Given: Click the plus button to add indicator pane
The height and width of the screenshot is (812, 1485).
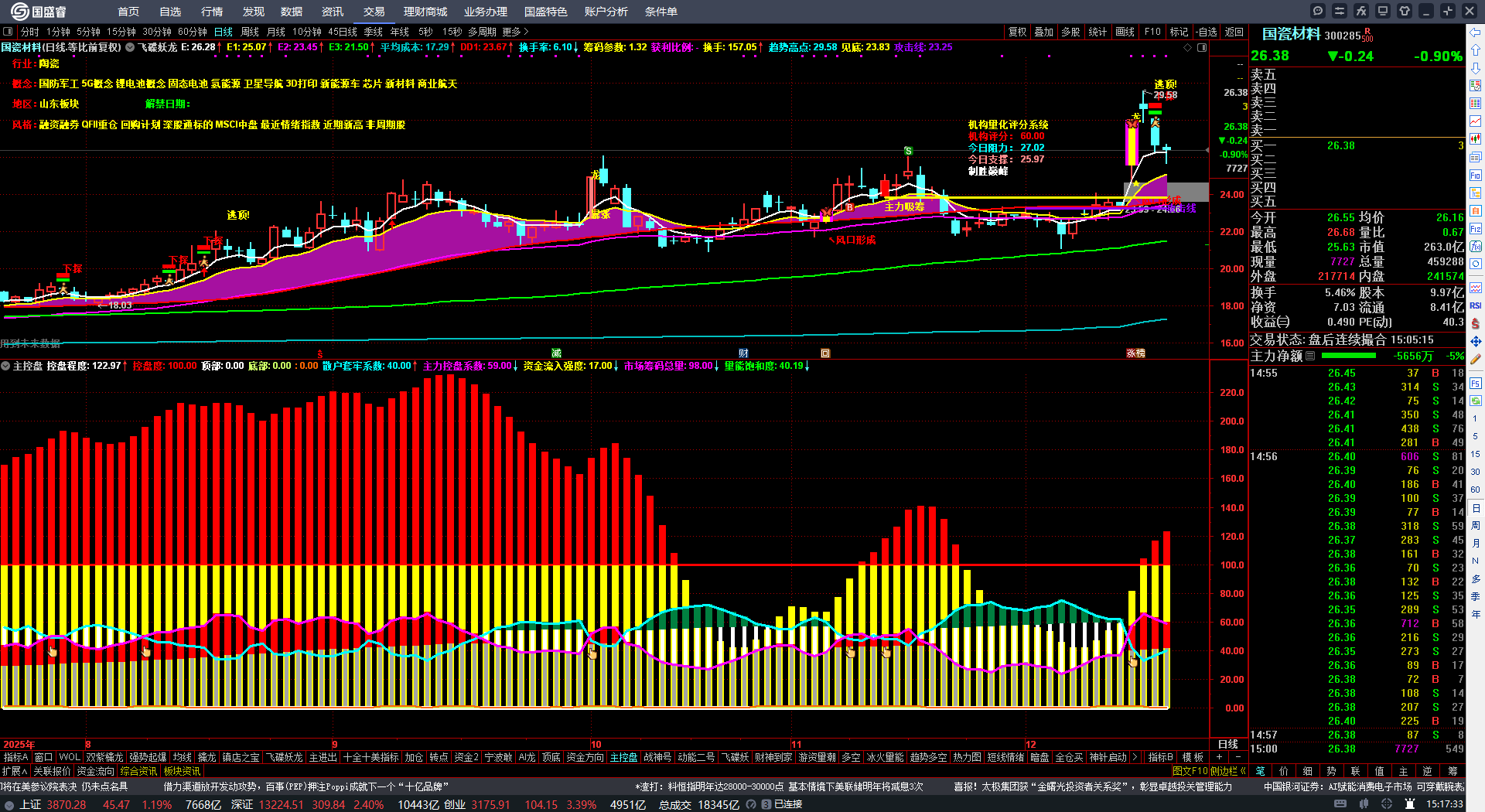Looking at the screenshot, I should (x=1219, y=758).
